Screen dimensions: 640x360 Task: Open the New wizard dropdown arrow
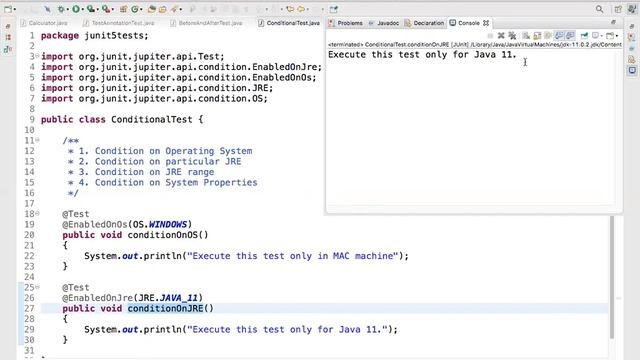[x=15, y=9]
